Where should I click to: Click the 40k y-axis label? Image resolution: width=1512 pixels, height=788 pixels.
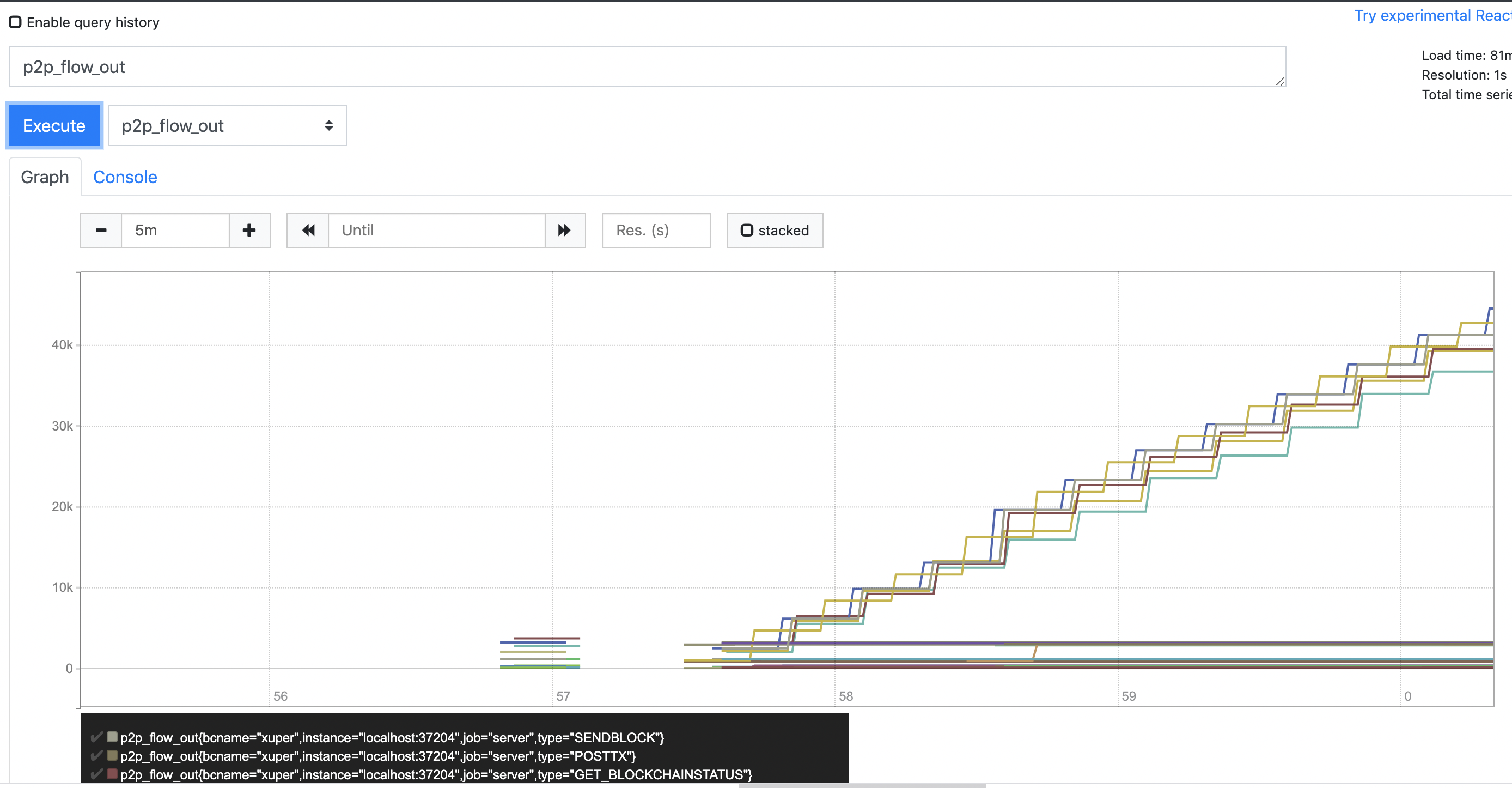(62, 345)
